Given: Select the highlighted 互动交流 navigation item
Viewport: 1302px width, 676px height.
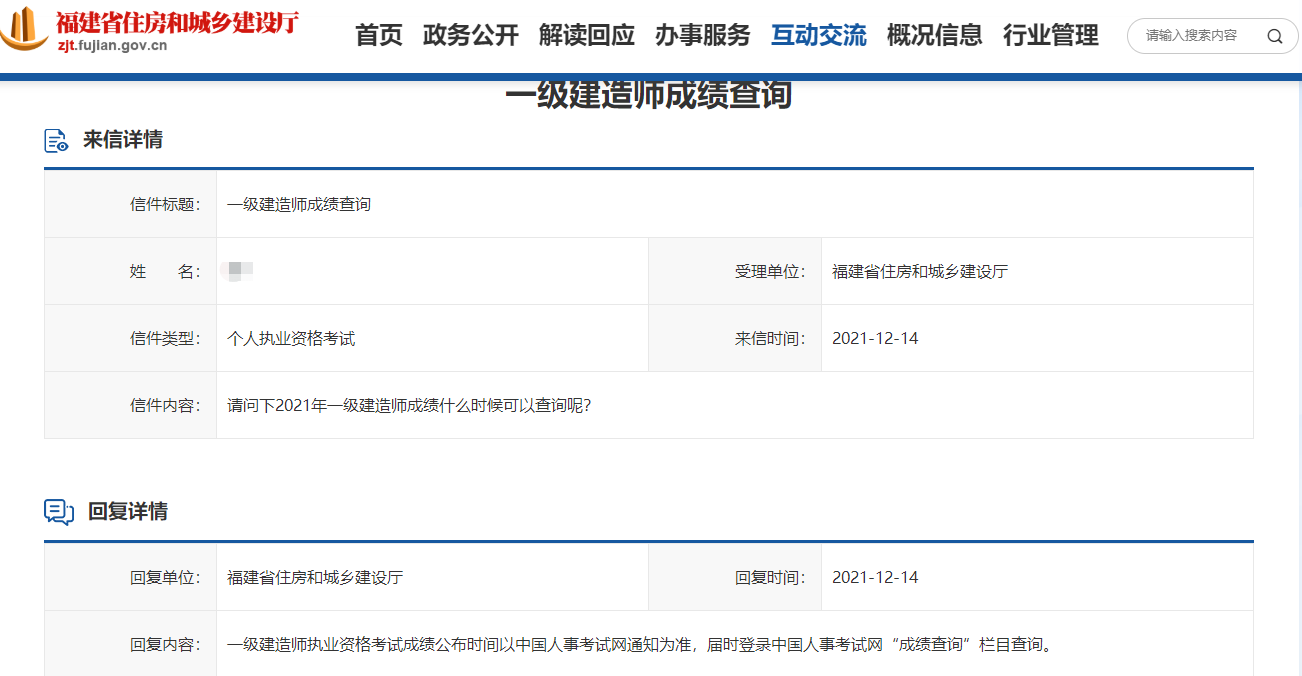Looking at the screenshot, I should pos(819,35).
